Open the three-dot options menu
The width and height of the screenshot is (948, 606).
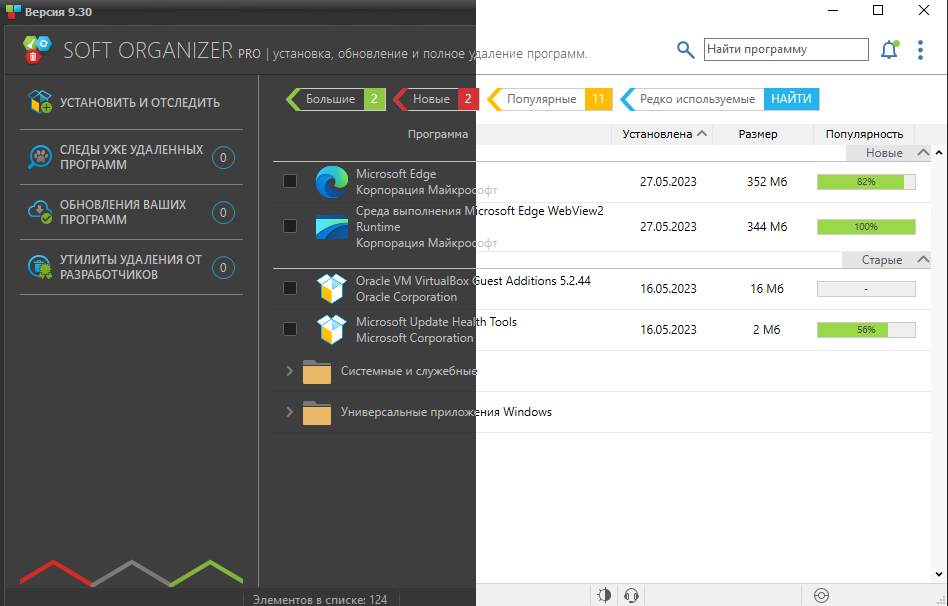pos(921,49)
